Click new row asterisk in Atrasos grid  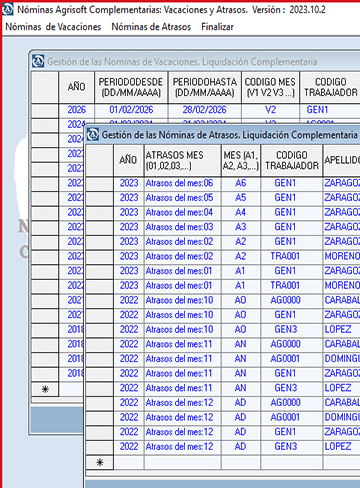(99, 463)
